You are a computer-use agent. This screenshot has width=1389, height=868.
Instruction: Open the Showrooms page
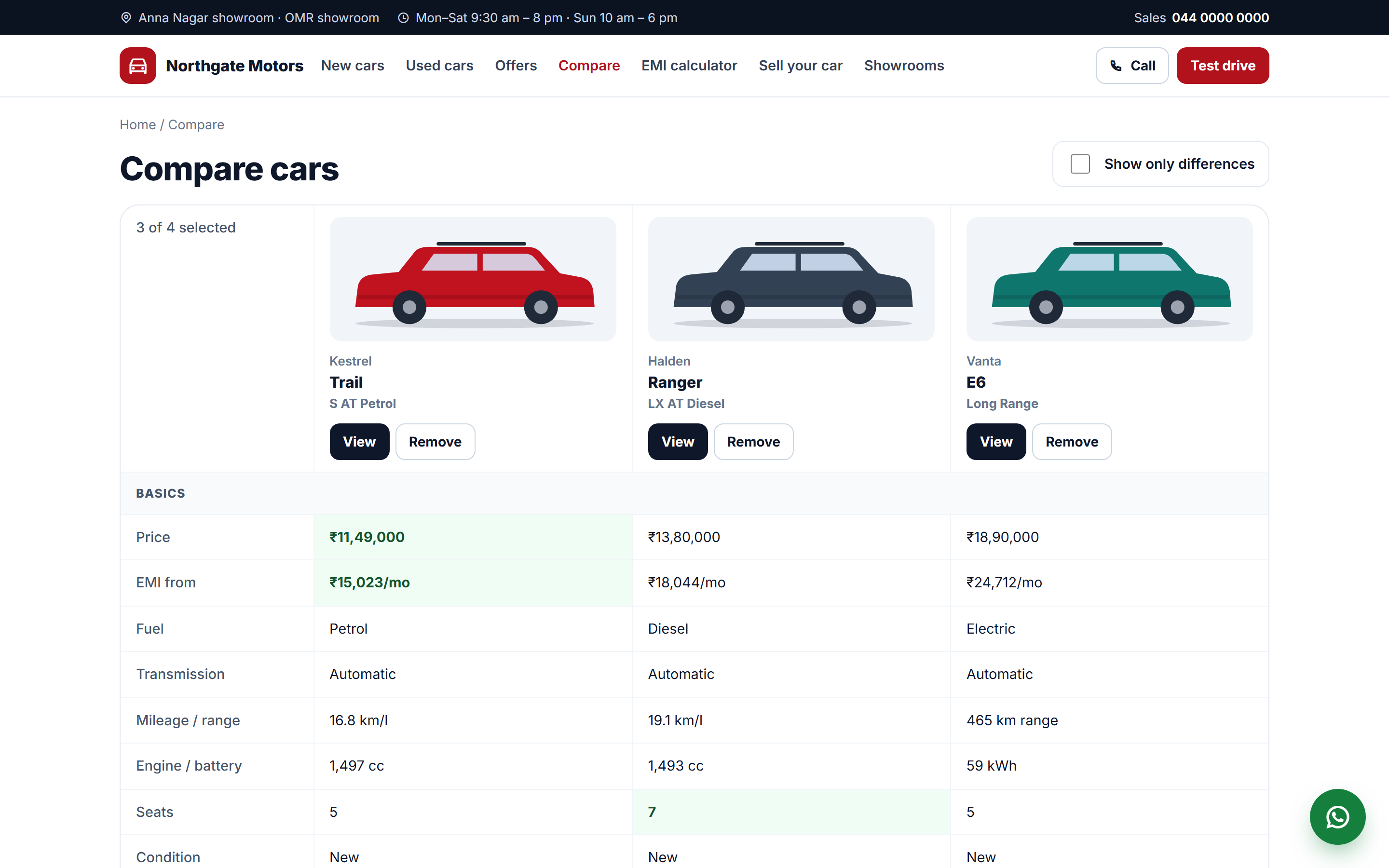904,66
